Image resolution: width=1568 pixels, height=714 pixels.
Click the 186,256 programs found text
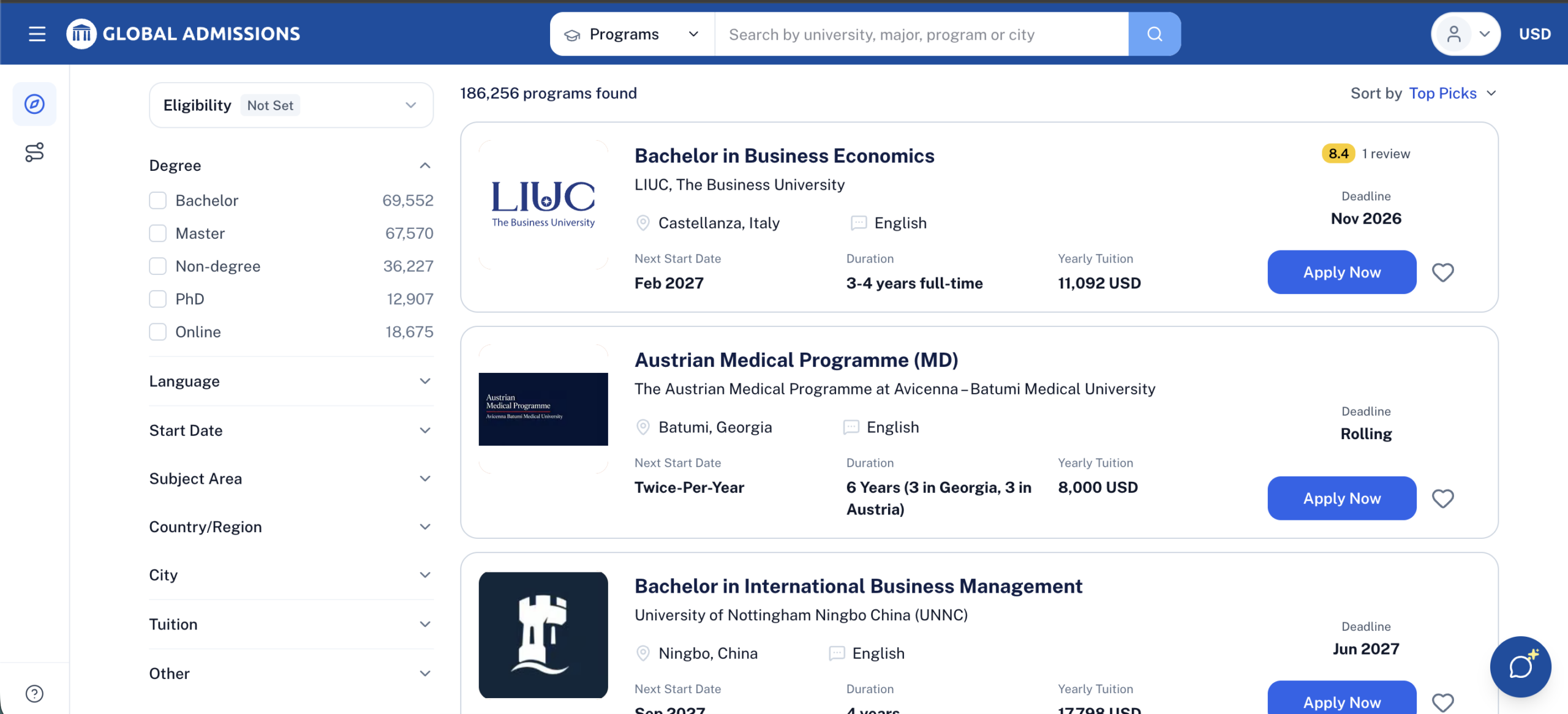tap(549, 94)
